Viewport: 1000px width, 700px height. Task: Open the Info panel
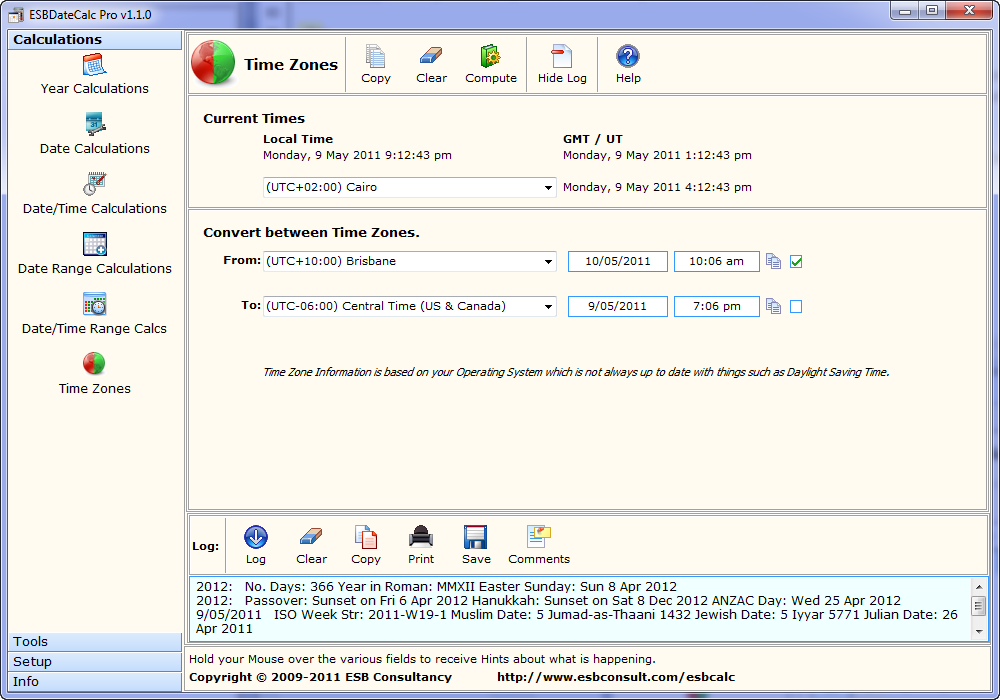click(94, 681)
